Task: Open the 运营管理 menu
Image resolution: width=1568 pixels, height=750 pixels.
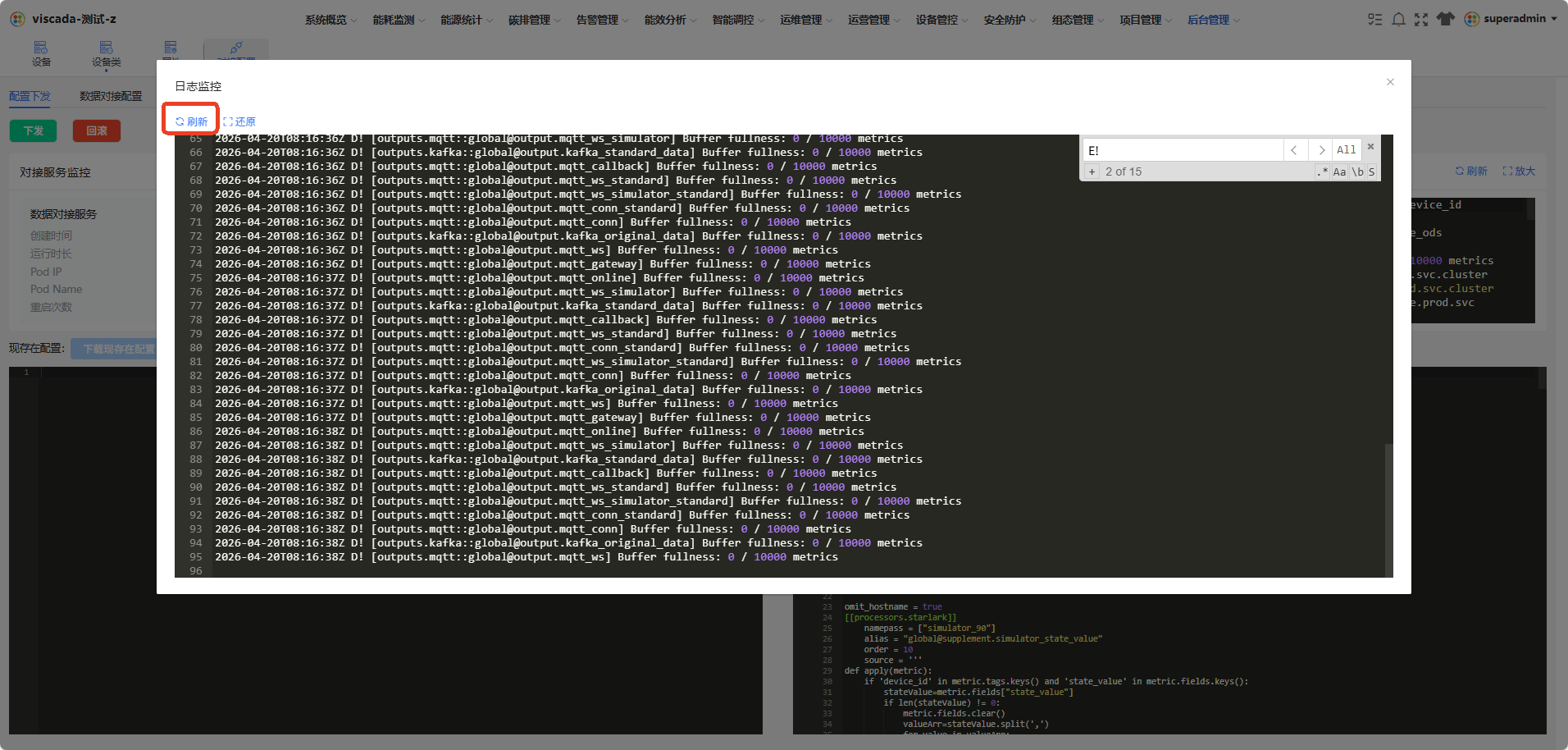Action: click(874, 20)
